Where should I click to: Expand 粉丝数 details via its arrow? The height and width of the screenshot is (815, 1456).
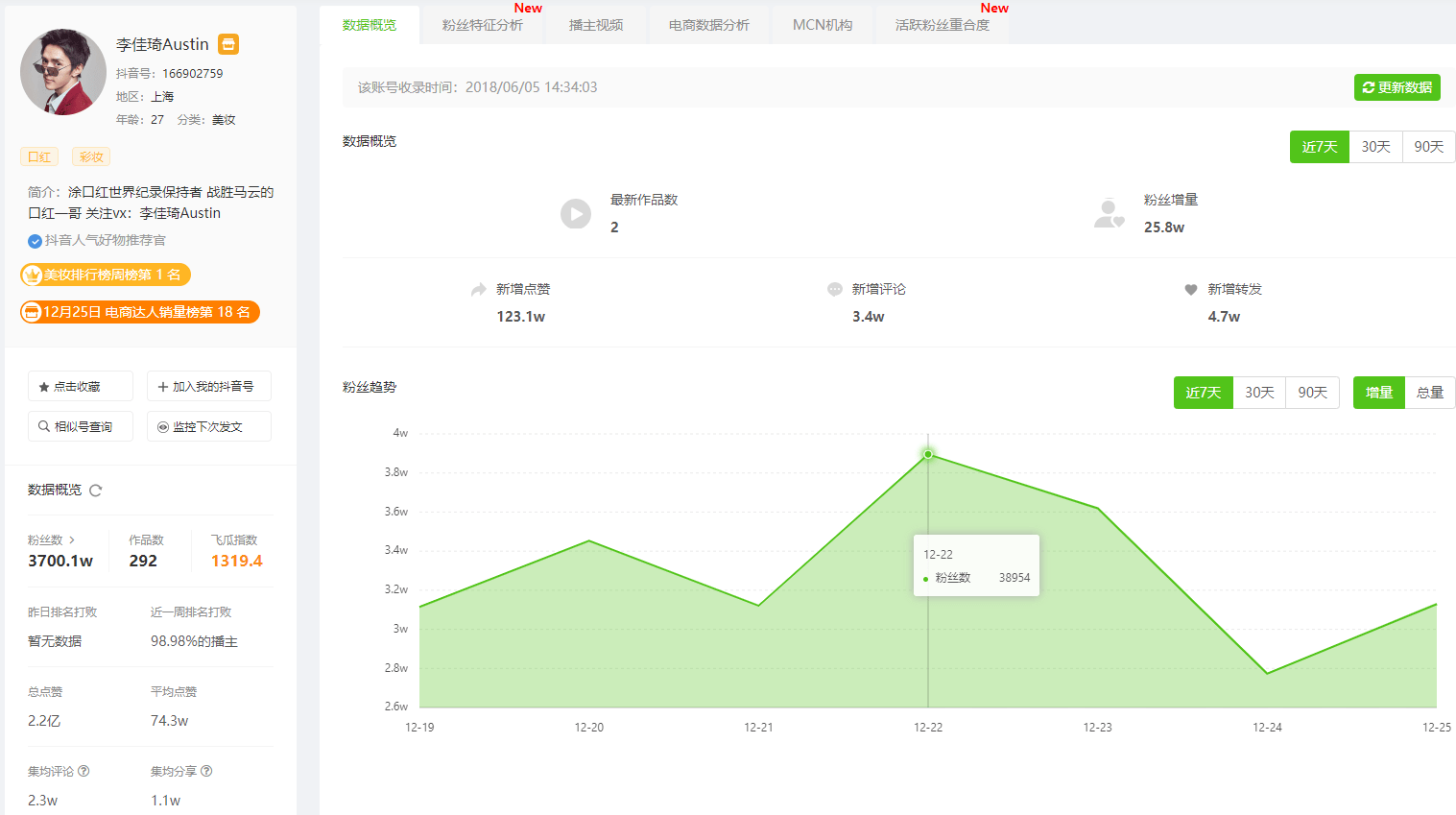click(72, 540)
